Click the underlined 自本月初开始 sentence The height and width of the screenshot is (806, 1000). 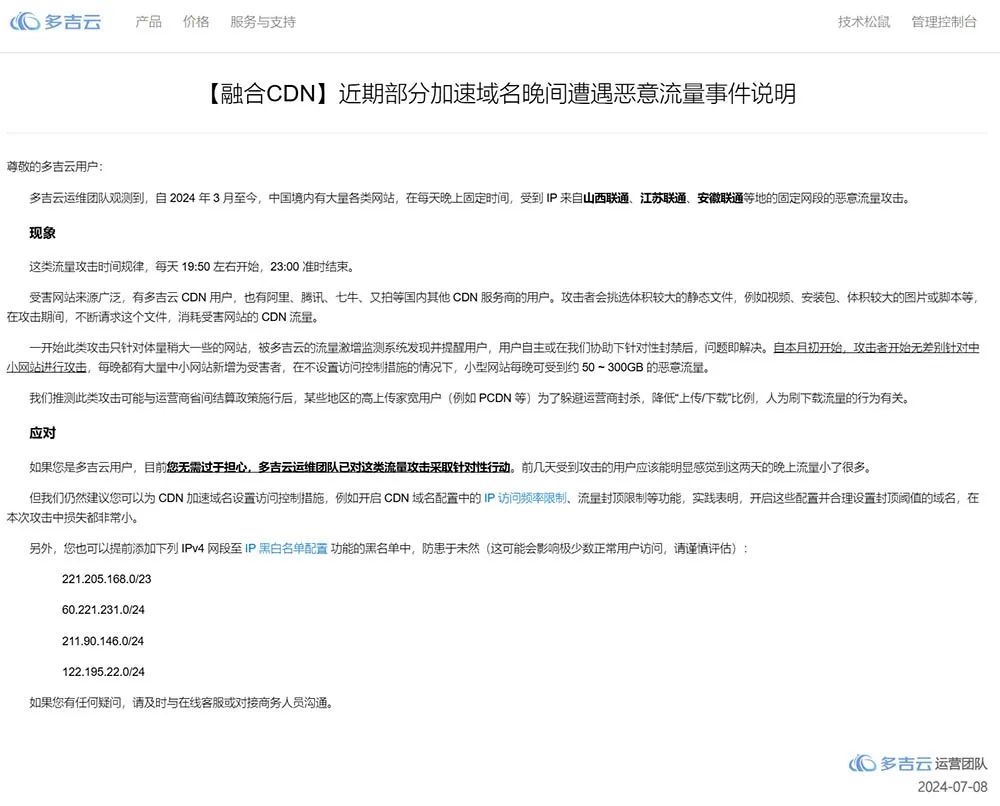click(493, 358)
